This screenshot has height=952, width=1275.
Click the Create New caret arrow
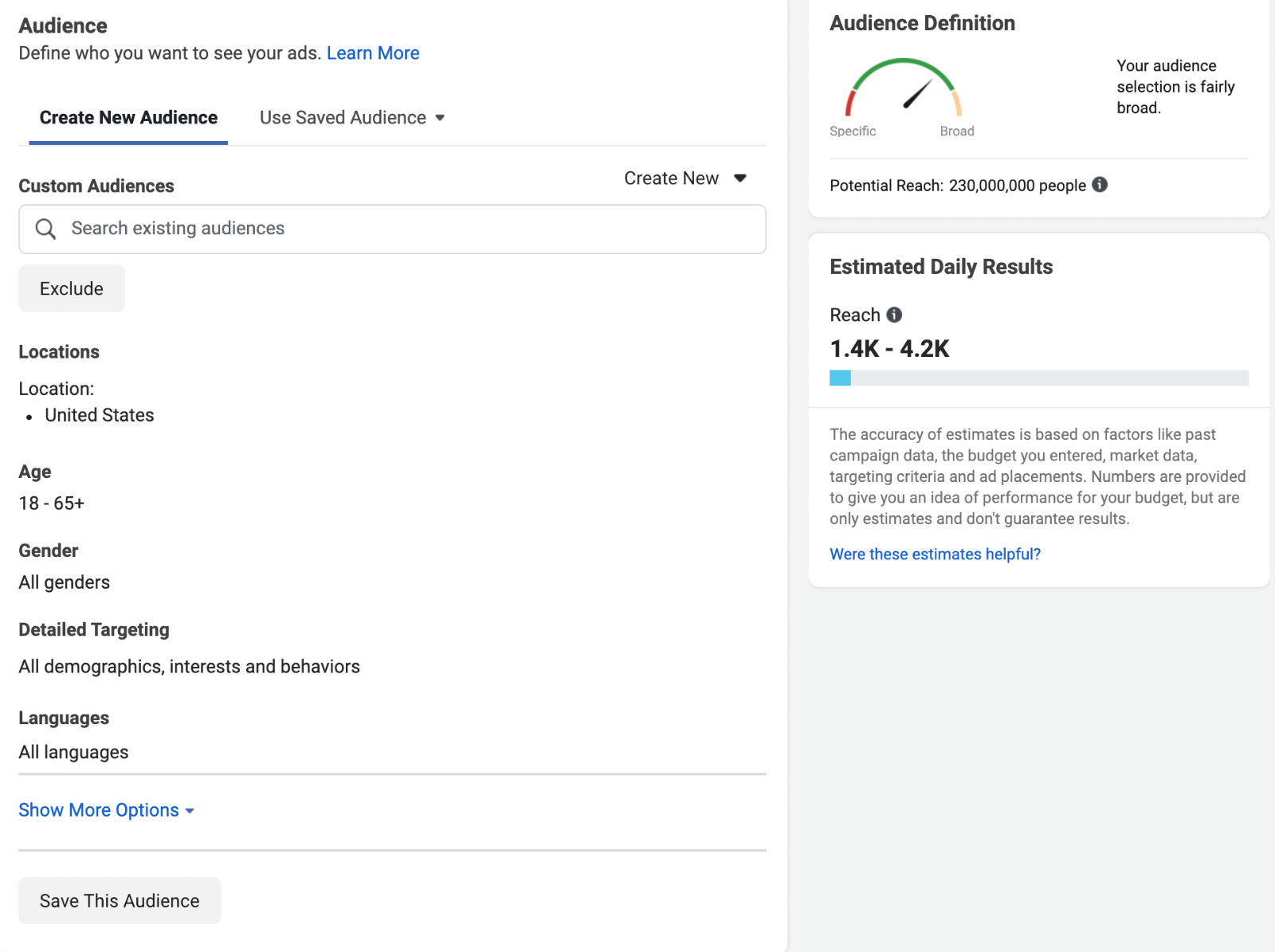pos(740,178)
